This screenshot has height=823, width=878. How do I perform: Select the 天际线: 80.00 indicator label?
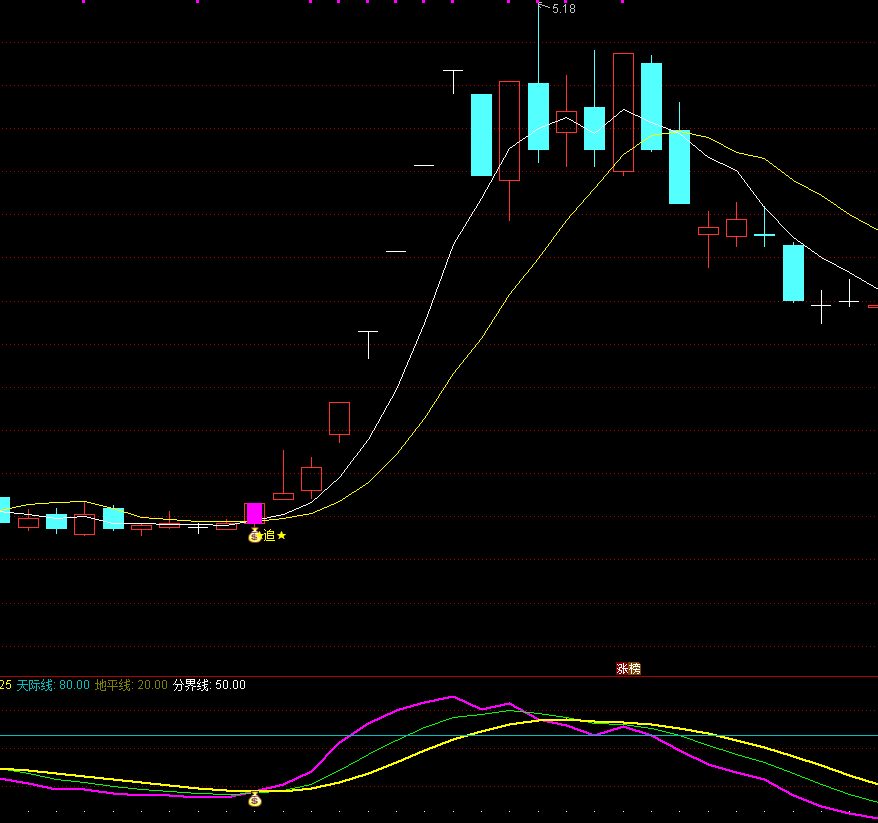(53, 685)
